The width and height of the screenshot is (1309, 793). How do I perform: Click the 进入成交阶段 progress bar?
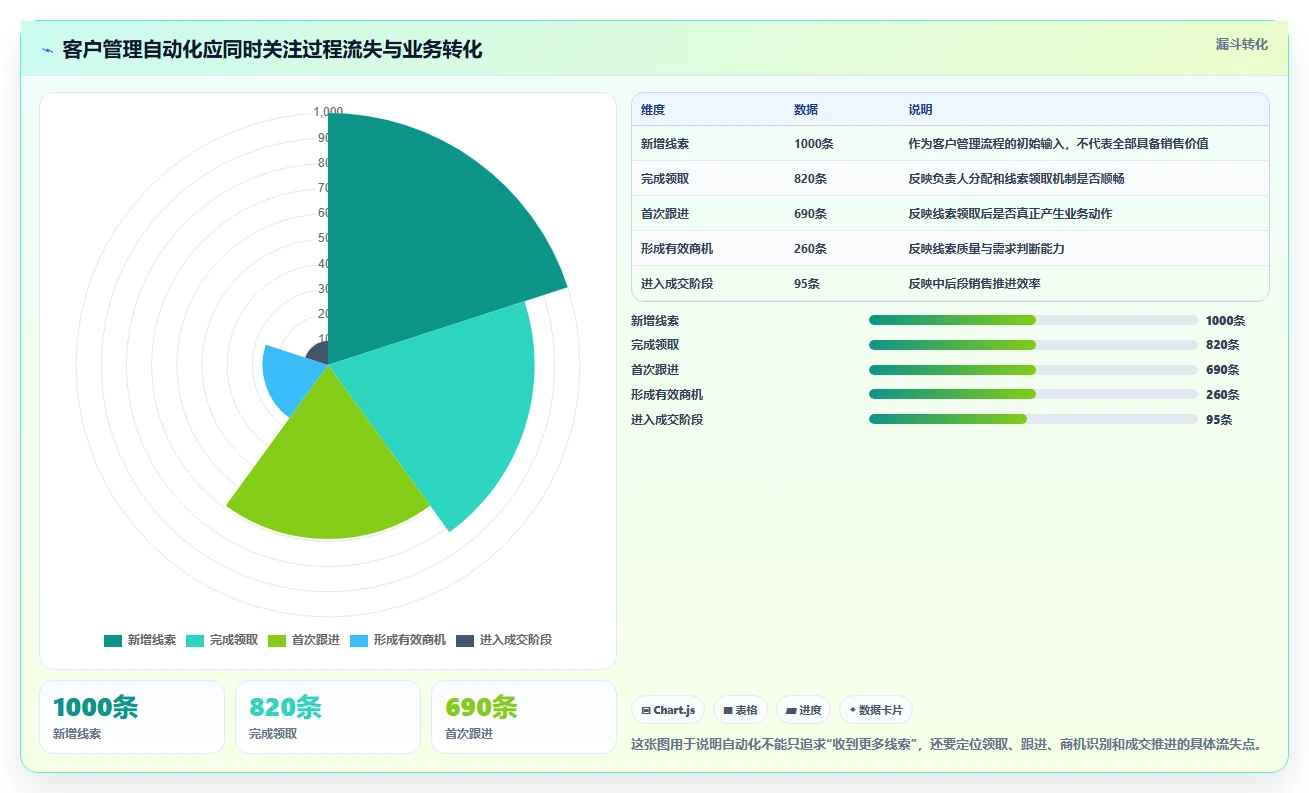click(1033, 419)
